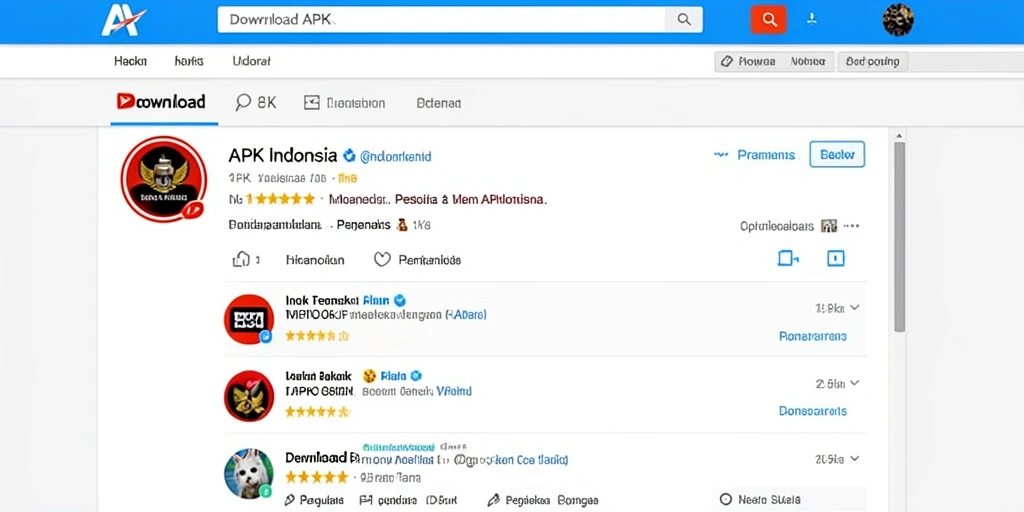Click the 'Neeto Slusla' option
Image resolution: width=1024 pixels, height=512 pixels.
[760, 500]
